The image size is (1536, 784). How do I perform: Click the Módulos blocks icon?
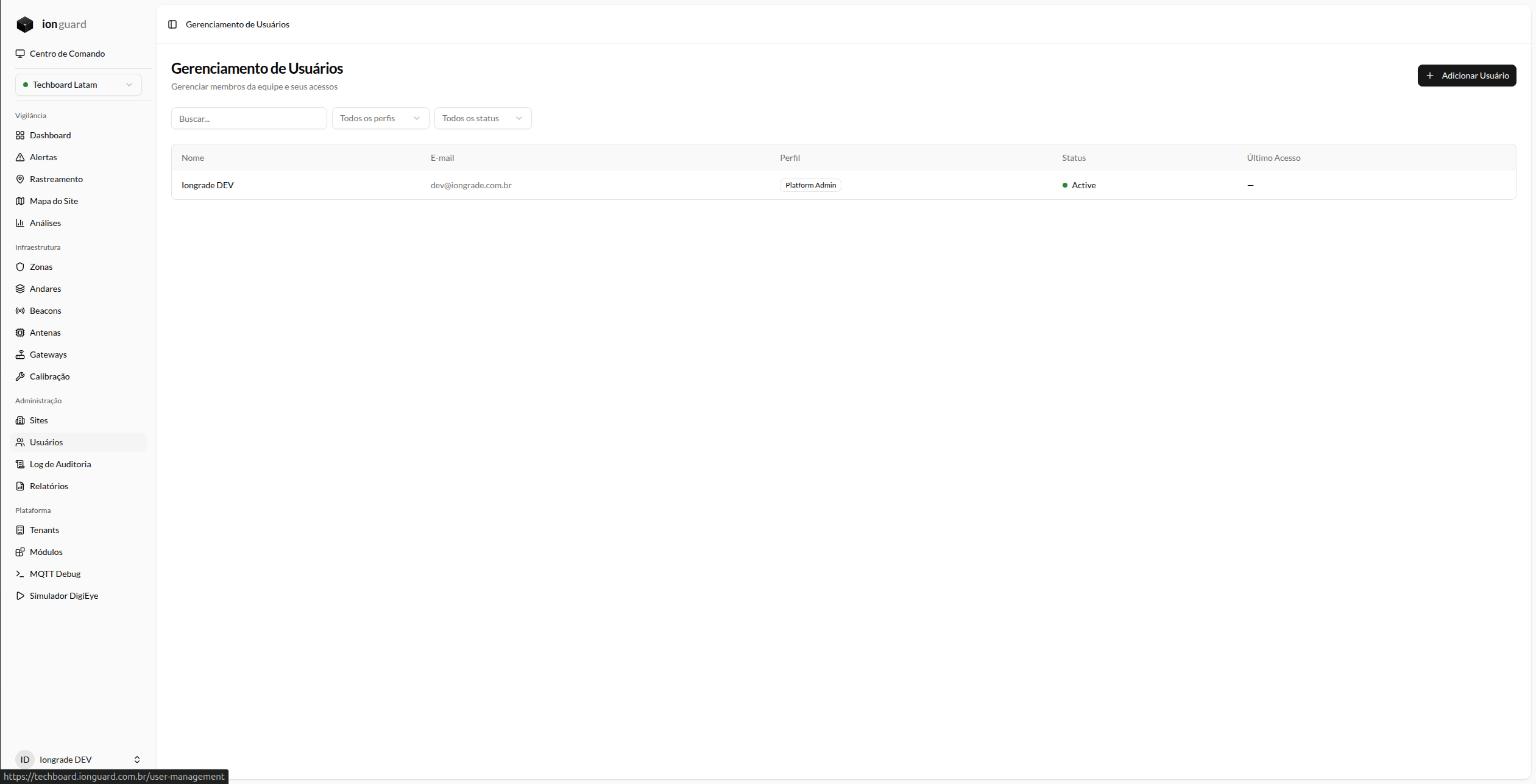point(20,552)
